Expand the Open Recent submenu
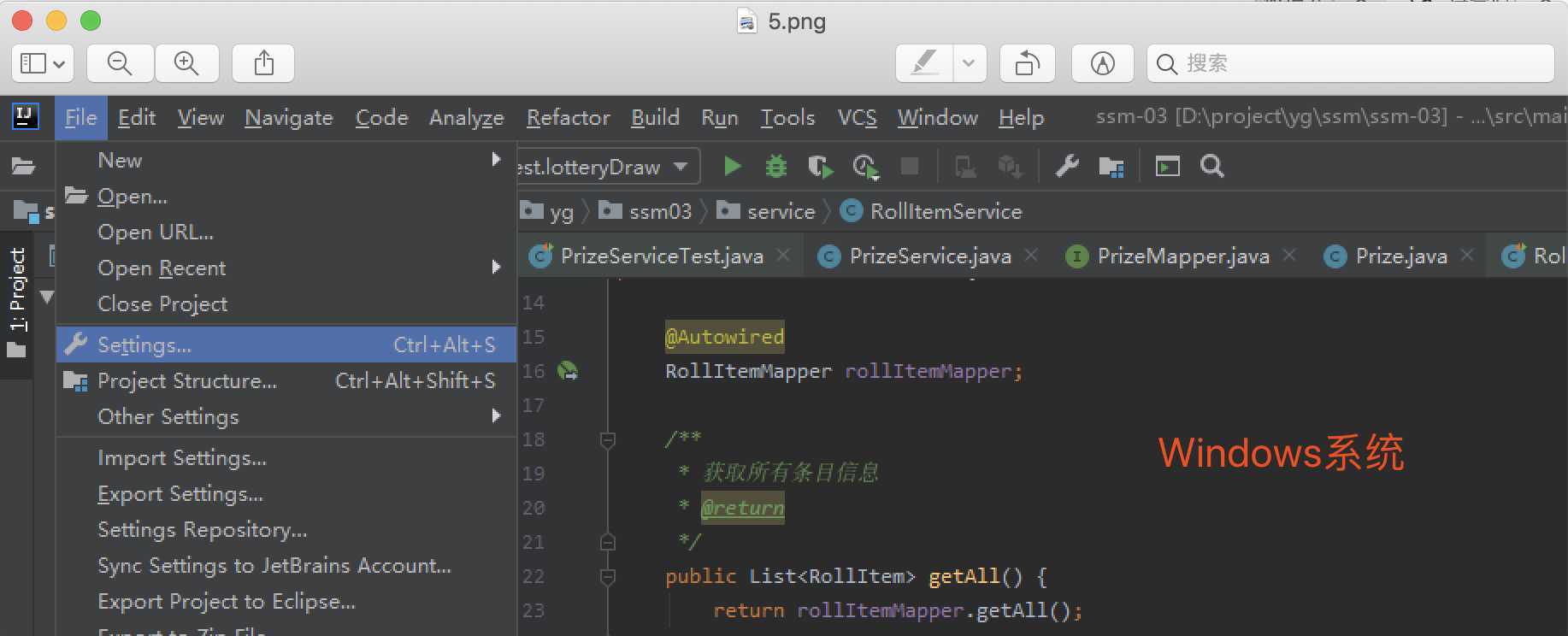 tap(286, 268)
